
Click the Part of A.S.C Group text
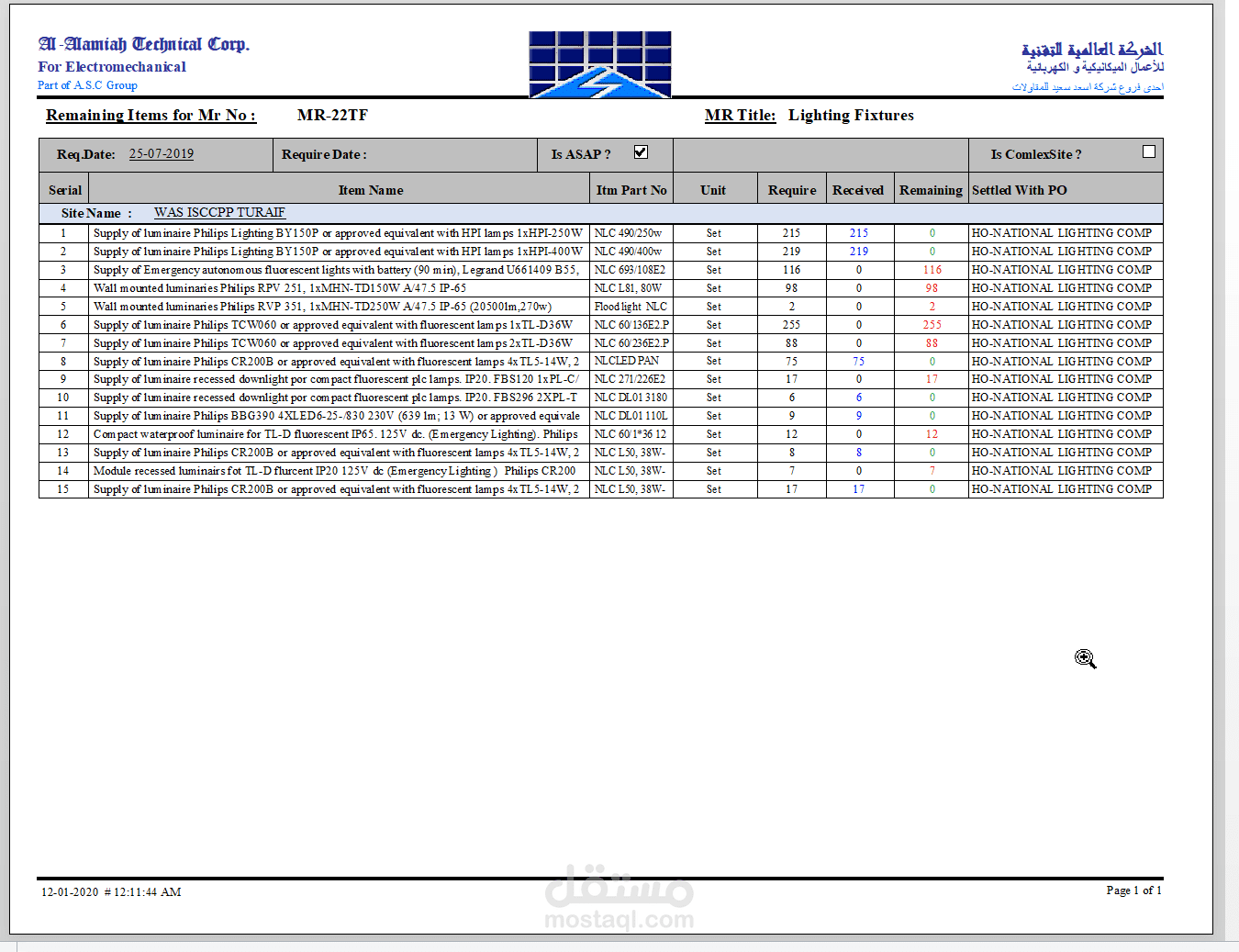[87, 85]
